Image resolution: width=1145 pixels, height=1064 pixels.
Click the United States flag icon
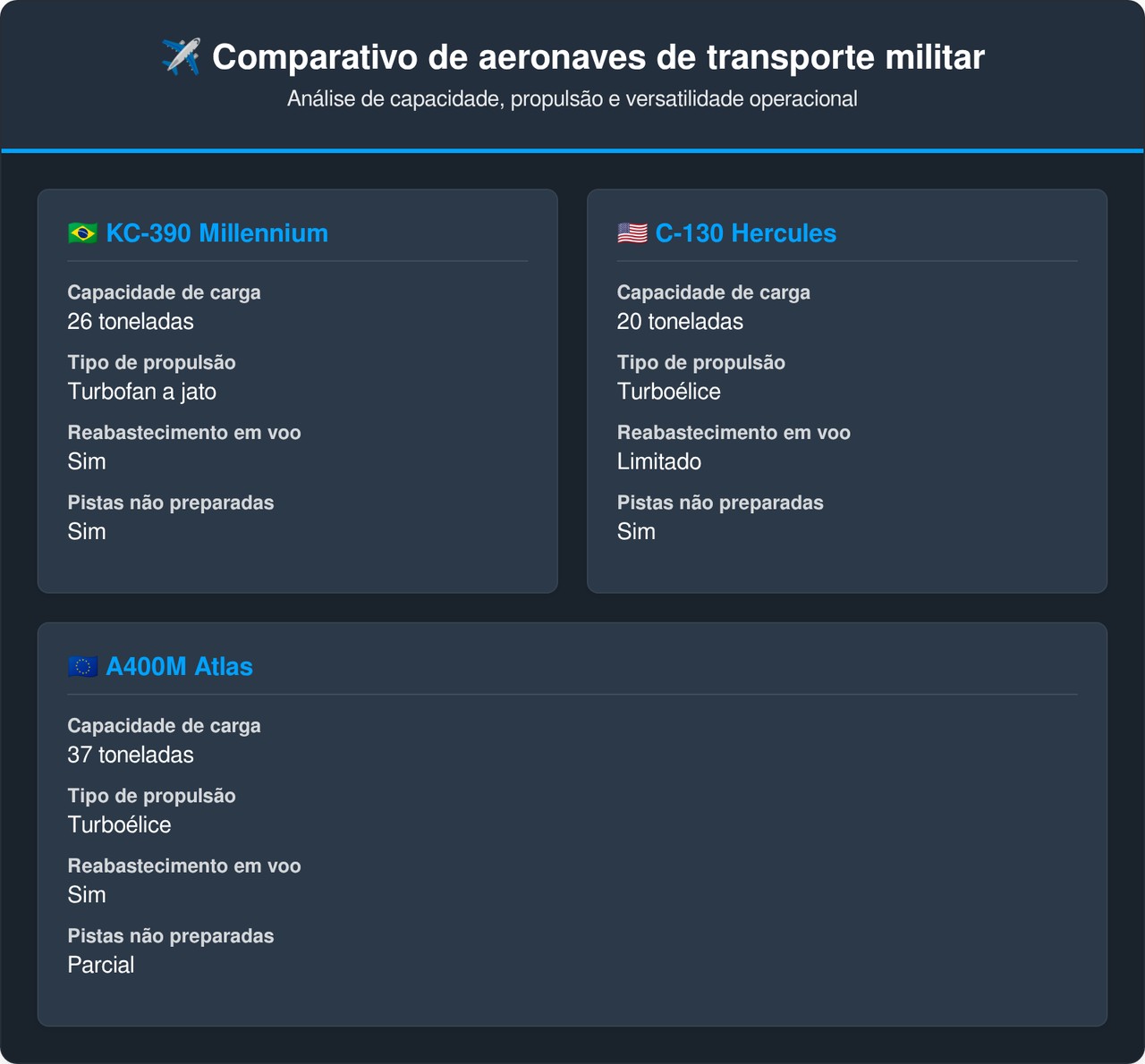(632, 233)
